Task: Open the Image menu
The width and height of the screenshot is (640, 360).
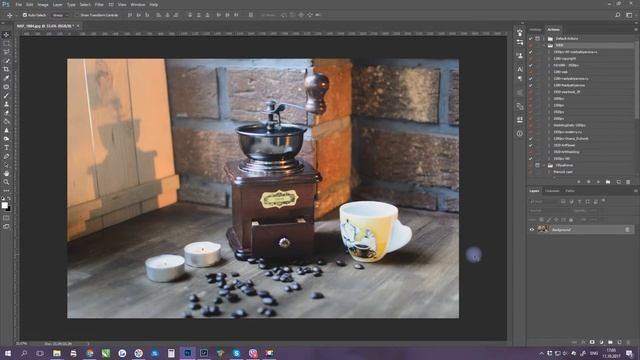Action: pos(43,4)
